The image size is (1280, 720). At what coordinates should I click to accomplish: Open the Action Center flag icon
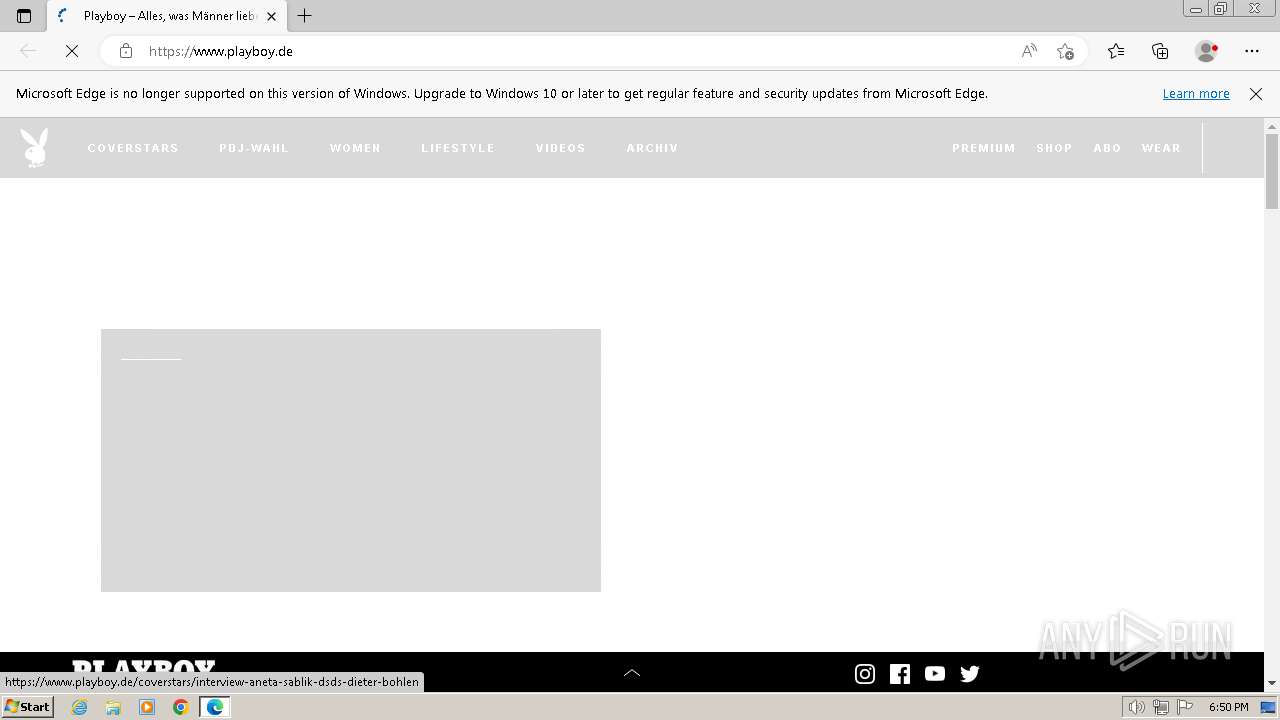coord(1185,707)
